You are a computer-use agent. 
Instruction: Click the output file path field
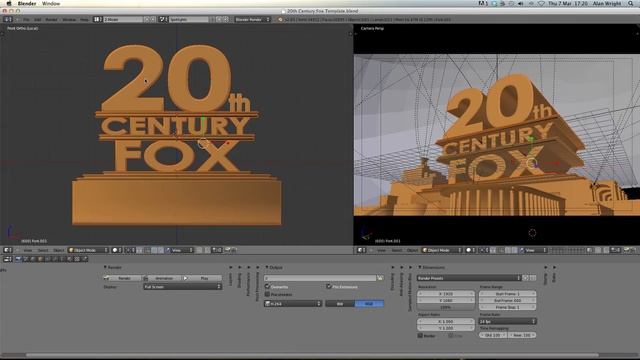tap(320, 278)
